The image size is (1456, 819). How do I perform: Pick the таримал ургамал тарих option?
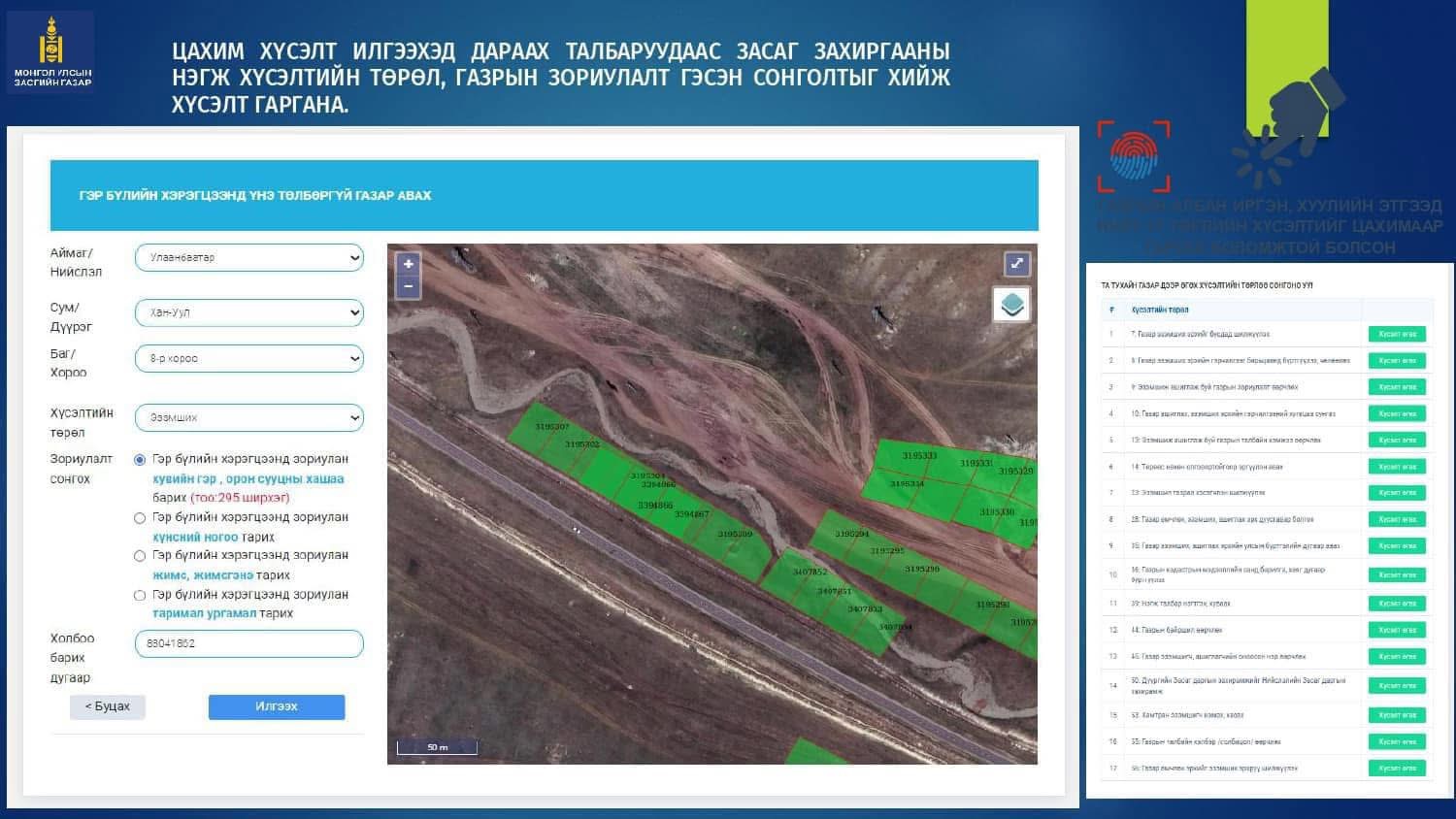[x=140, y=595]
